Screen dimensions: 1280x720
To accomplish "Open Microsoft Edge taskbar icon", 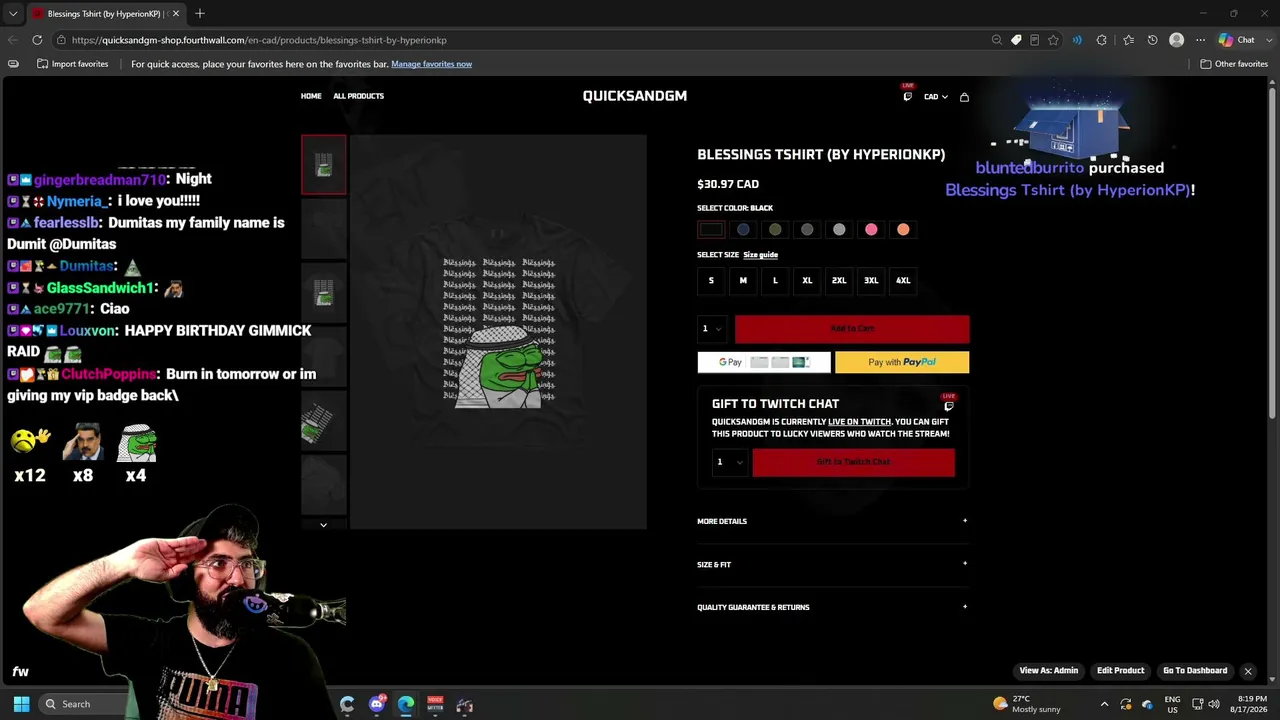I will [406, 704].
